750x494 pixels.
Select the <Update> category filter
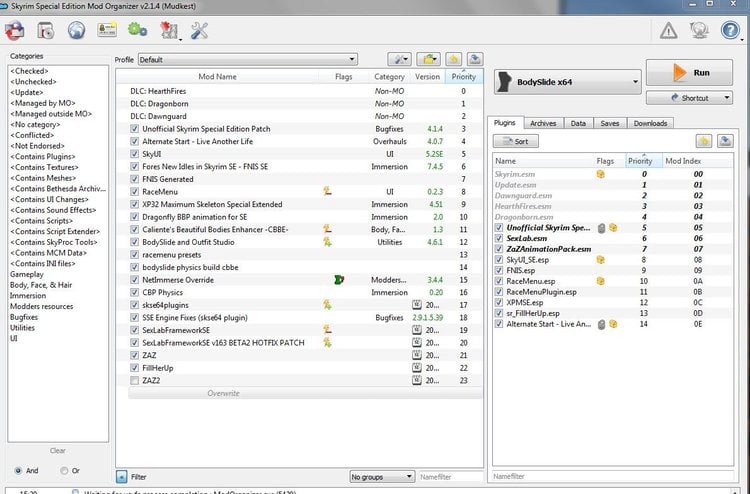click(x=27, y=92)
